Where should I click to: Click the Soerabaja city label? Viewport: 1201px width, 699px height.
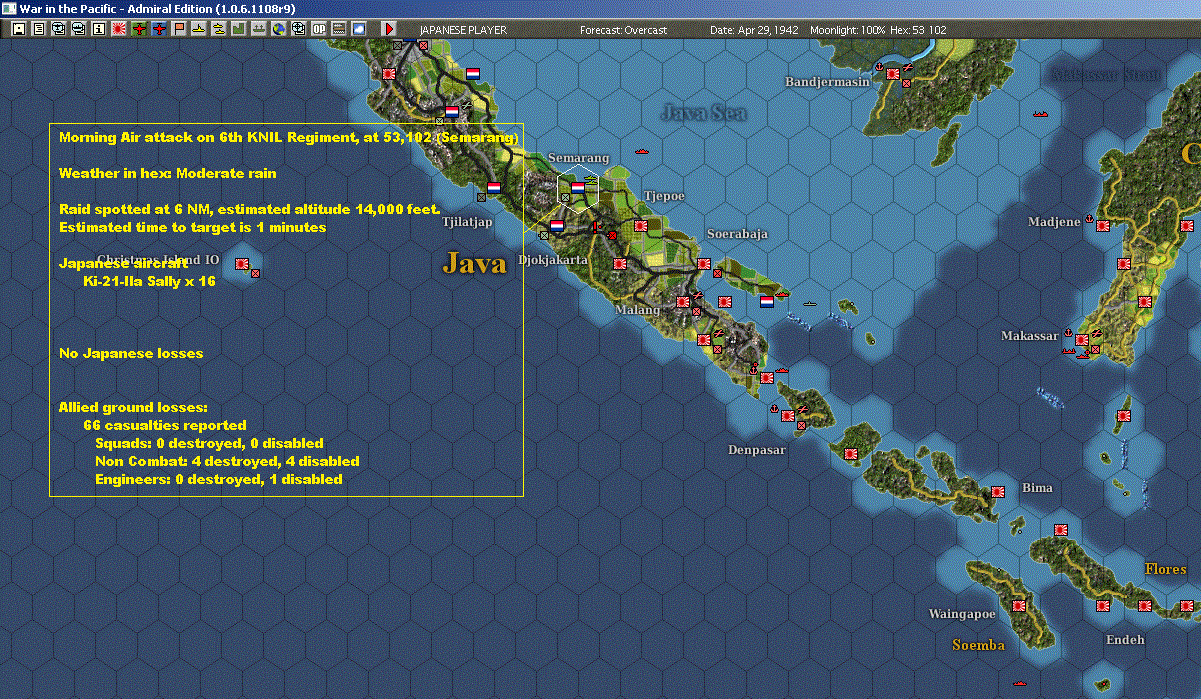point(737,234)
